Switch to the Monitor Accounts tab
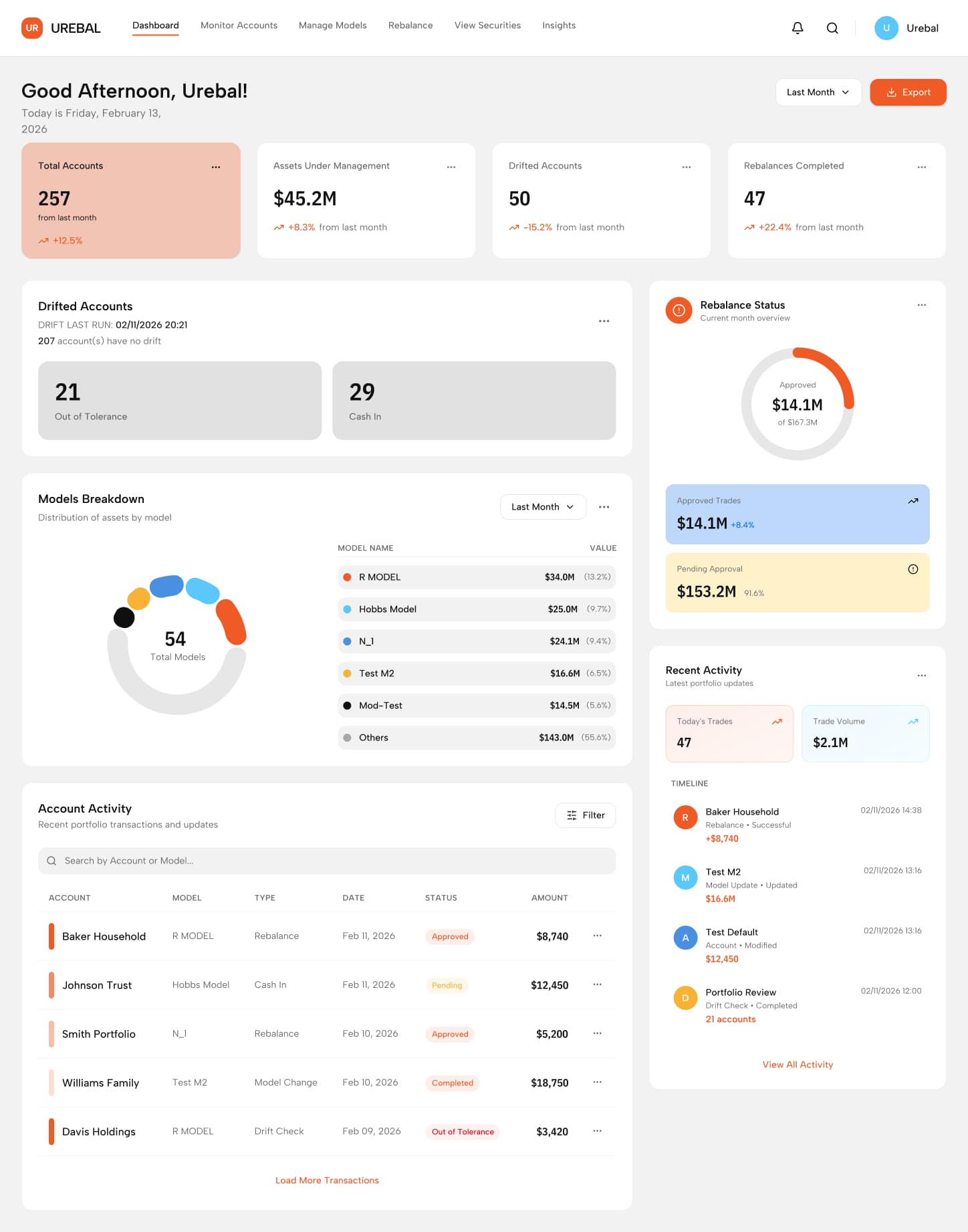Screen dimensions: 968x1232 (x=239, y=25)
